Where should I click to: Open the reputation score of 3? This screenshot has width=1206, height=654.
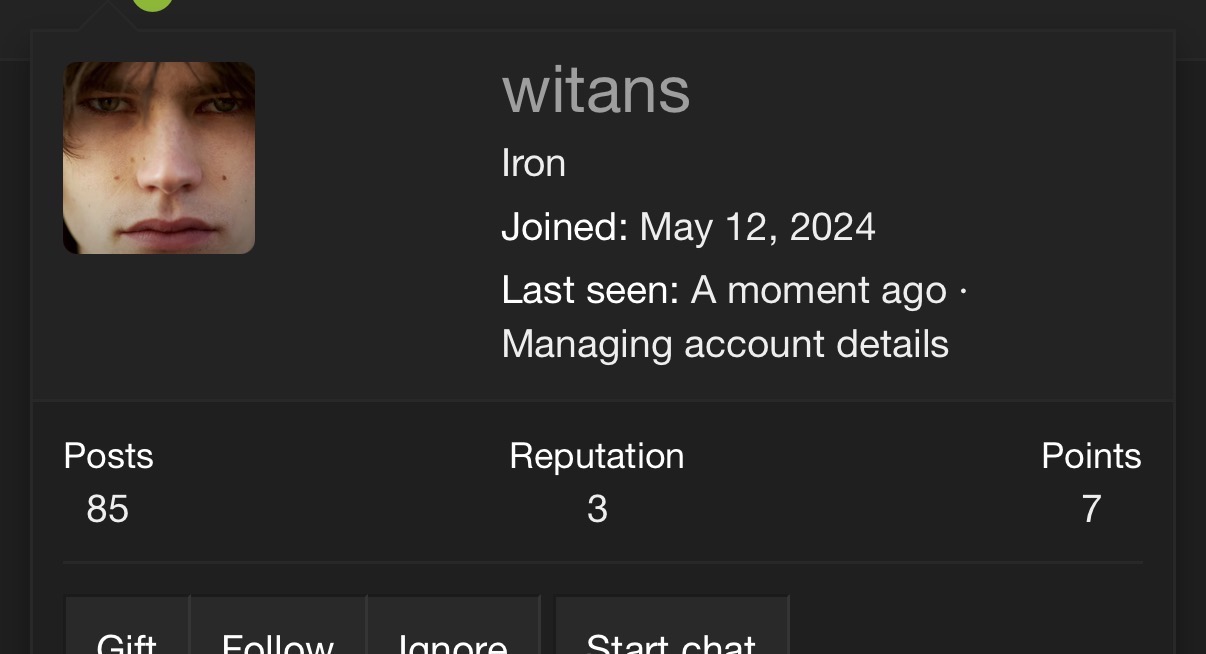pyautogui.click(x=597, y=509)
